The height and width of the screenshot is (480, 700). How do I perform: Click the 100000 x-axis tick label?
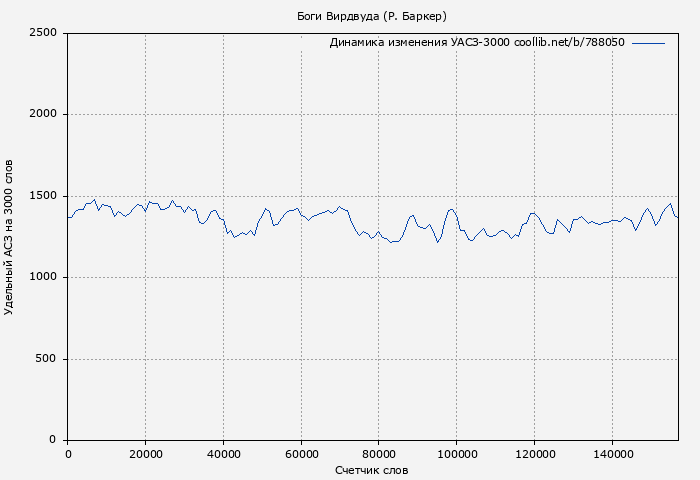(456, 454)
